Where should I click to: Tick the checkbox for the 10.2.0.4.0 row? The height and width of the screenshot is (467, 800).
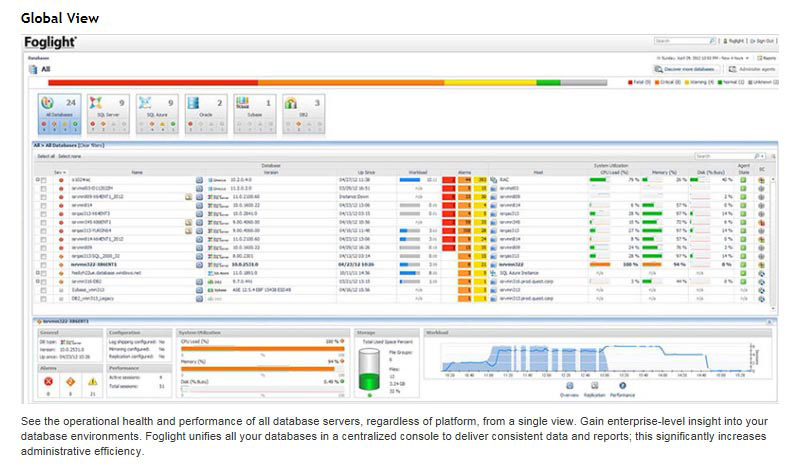coord(43,180)
